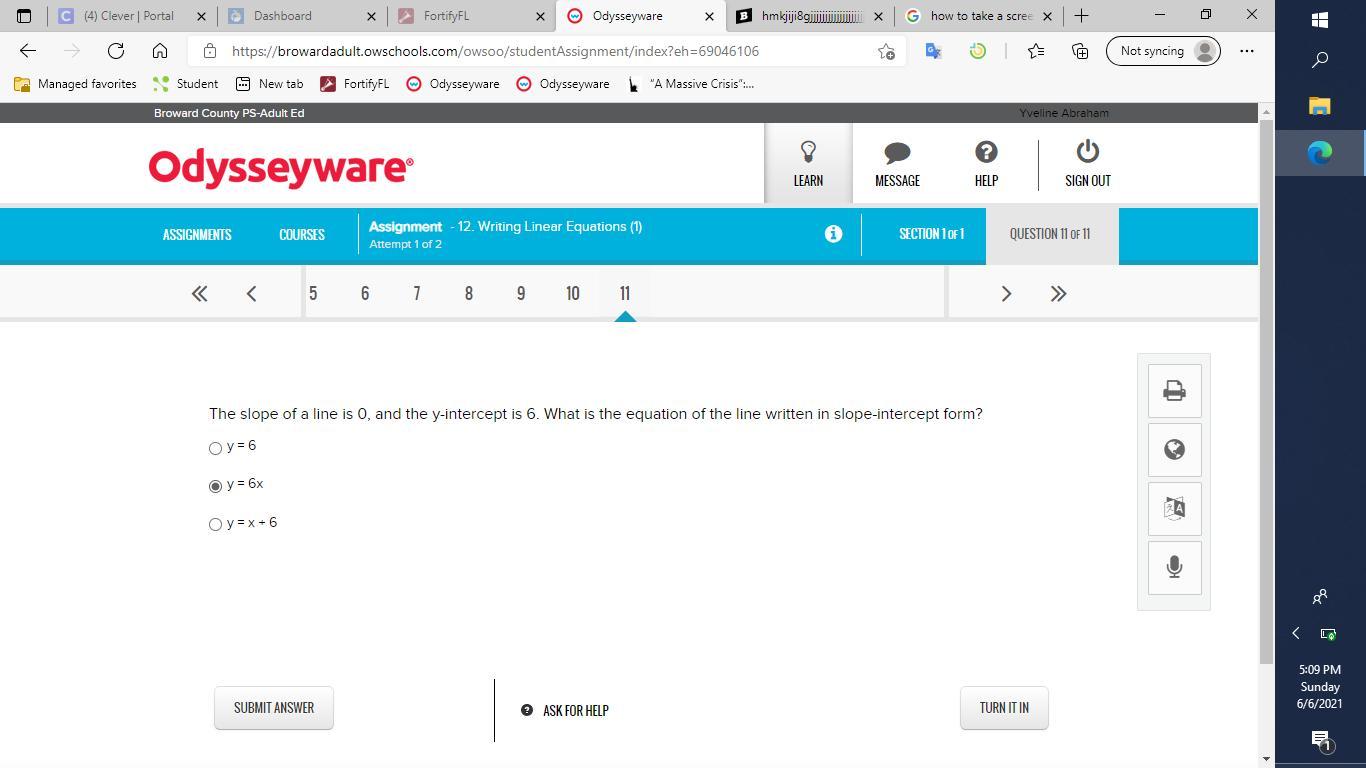Go to previous question arrow
This screenshot has height=768, width=1366.
coord(251,293)
